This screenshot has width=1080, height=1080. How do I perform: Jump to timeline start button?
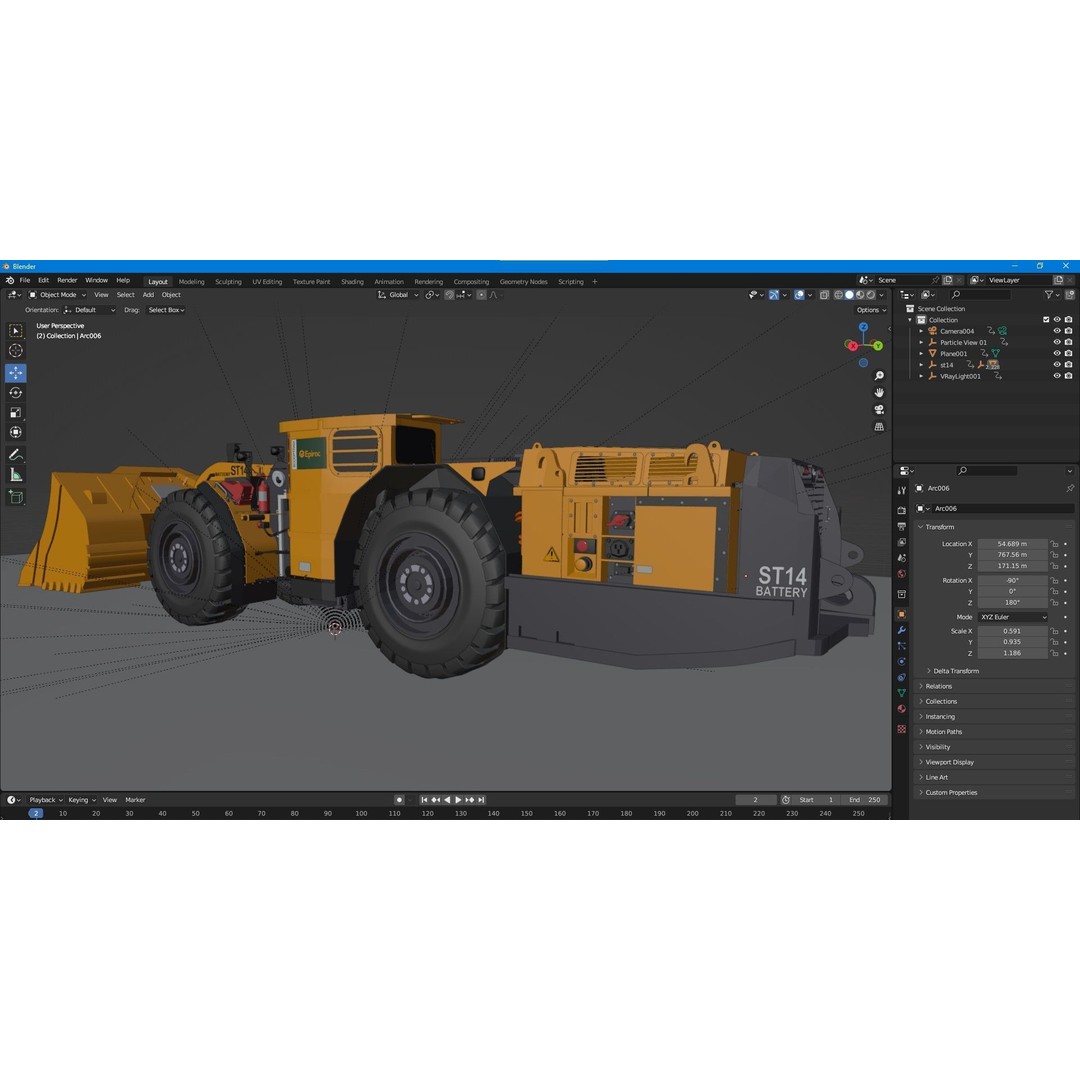424,800
